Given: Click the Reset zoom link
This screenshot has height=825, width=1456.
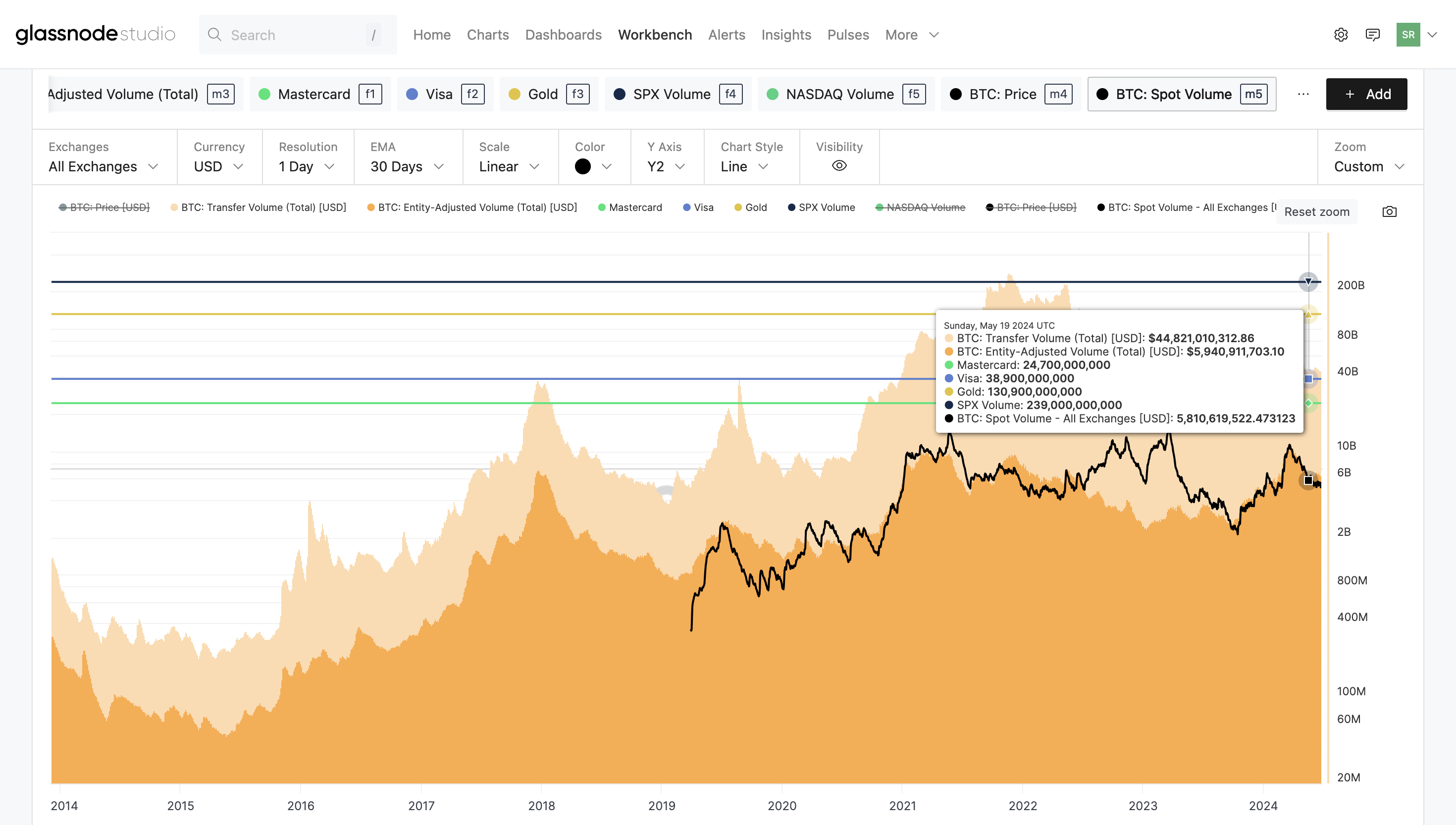Looking at the screenshot, I should pos(1317,210).
